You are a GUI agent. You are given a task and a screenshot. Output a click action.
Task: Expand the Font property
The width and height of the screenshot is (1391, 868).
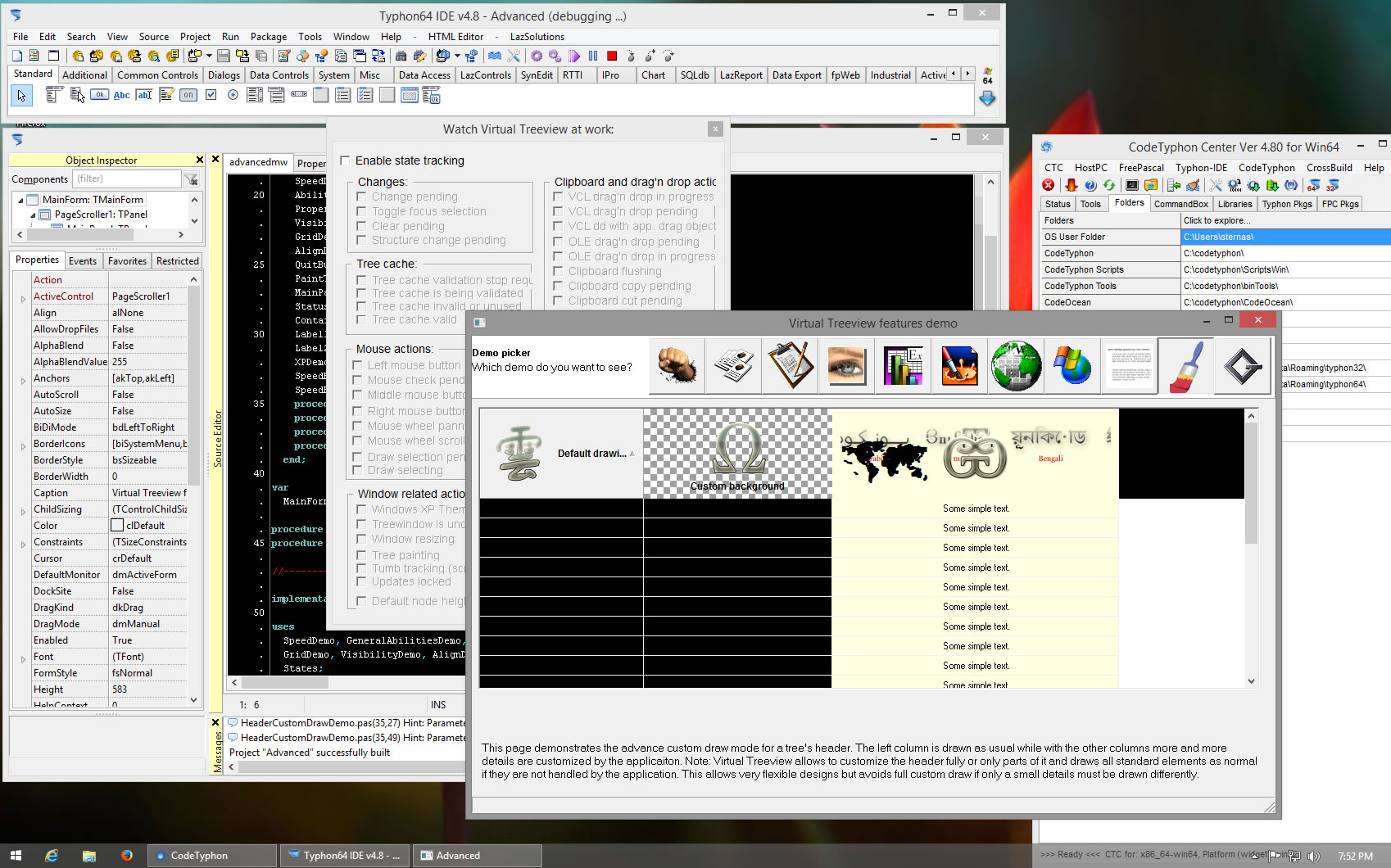[x=23, y=659]
